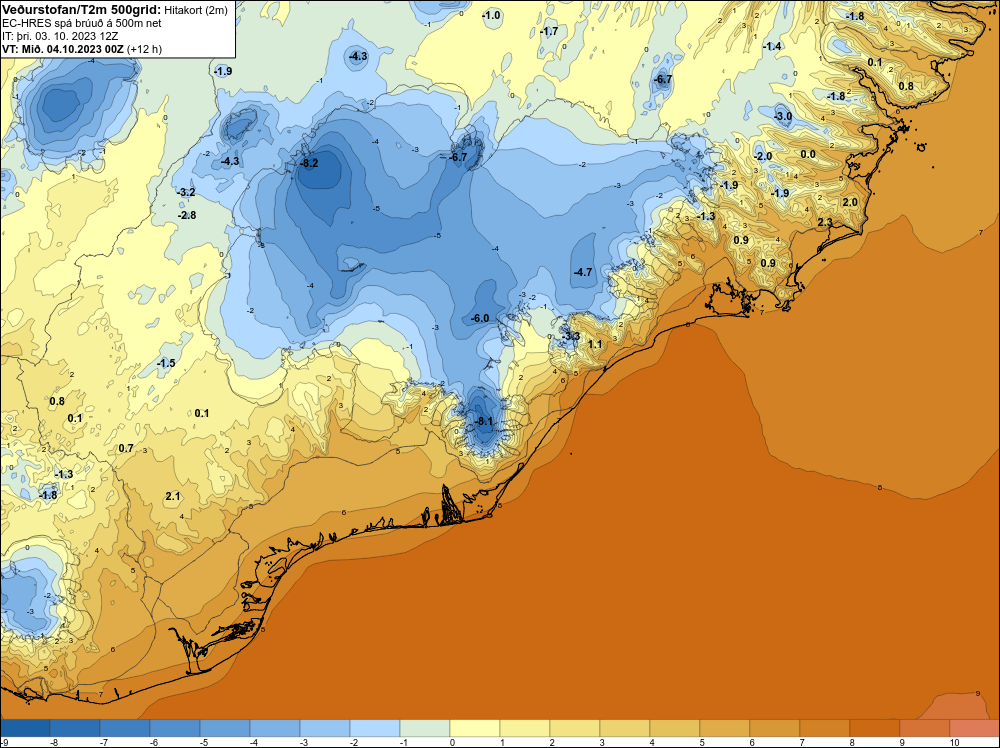Screen dimensions: 1000x748
Task: Click legend swatch between 2 and 3
Action: (575, 728)
